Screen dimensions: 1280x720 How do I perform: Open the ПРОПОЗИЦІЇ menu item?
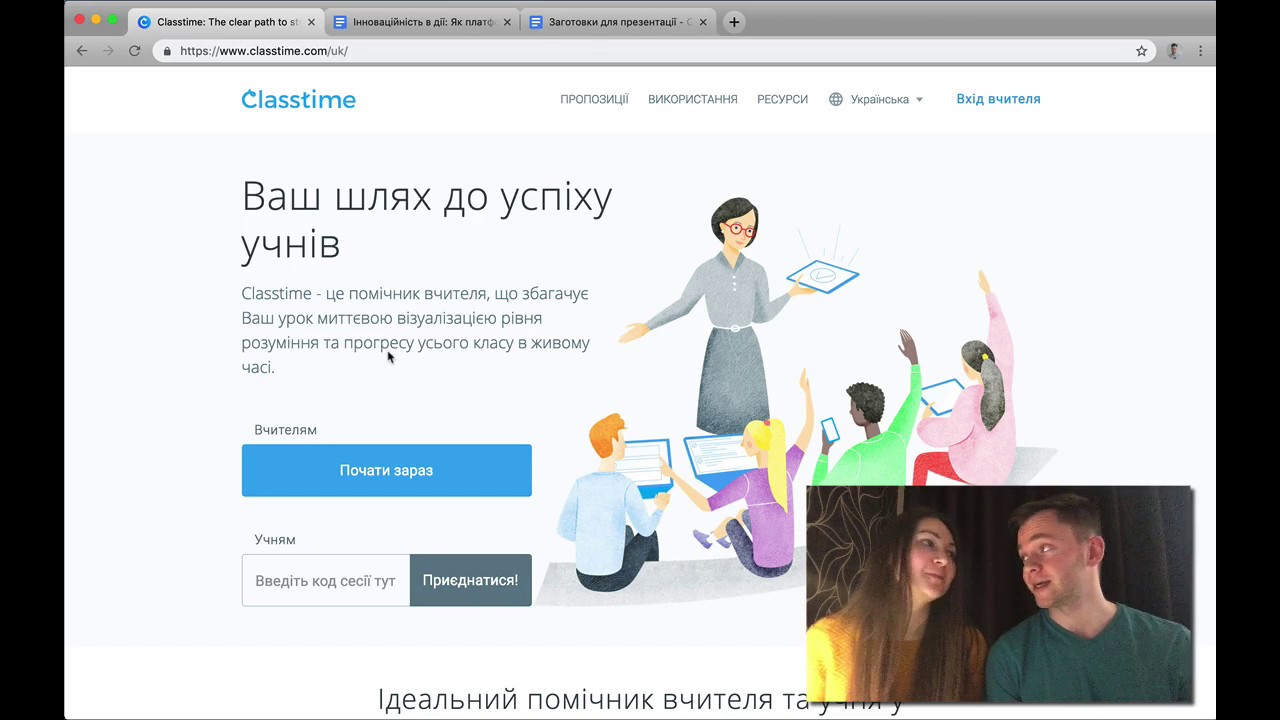tap(594, 99)
